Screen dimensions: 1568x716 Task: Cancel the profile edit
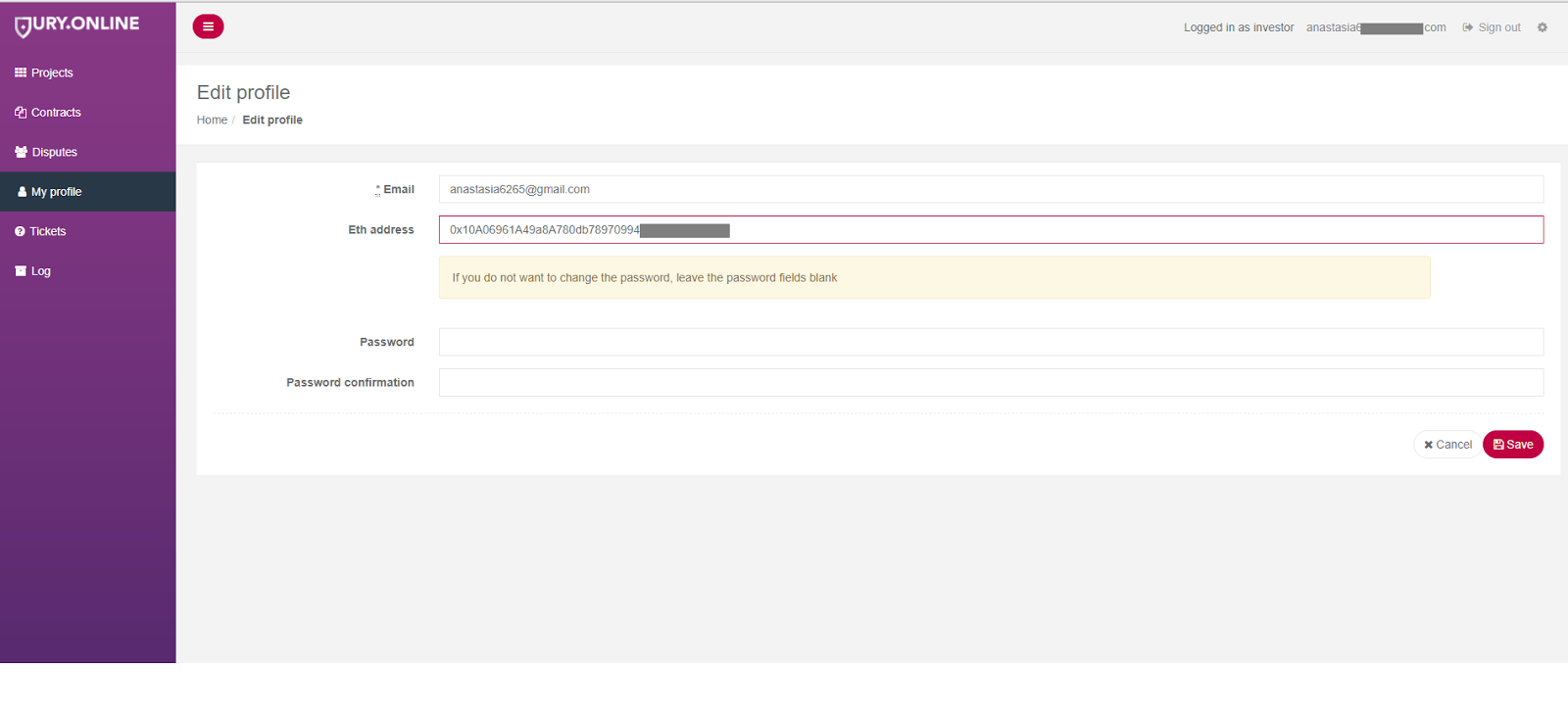(x=1447, y=445)
